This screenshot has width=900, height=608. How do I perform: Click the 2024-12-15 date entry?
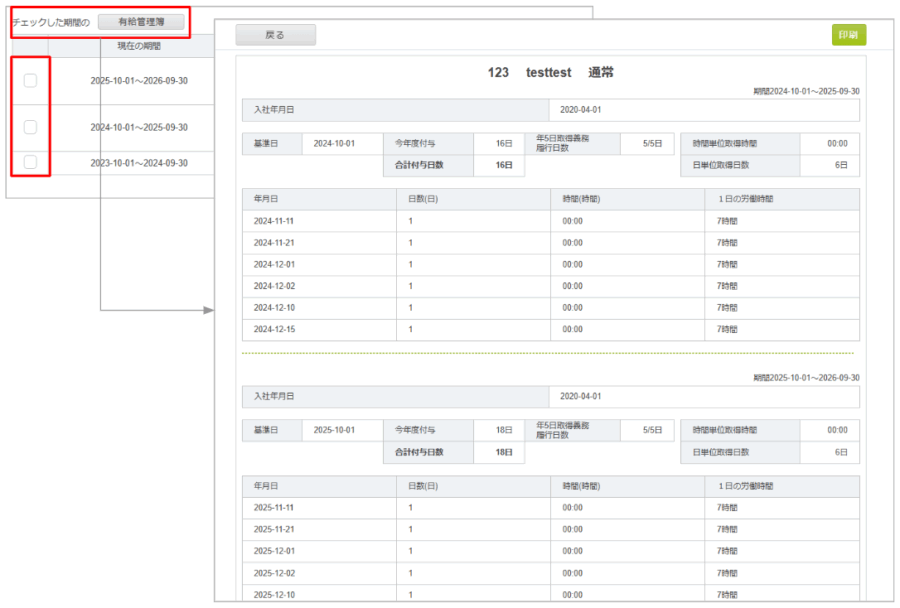click(274, 330)
